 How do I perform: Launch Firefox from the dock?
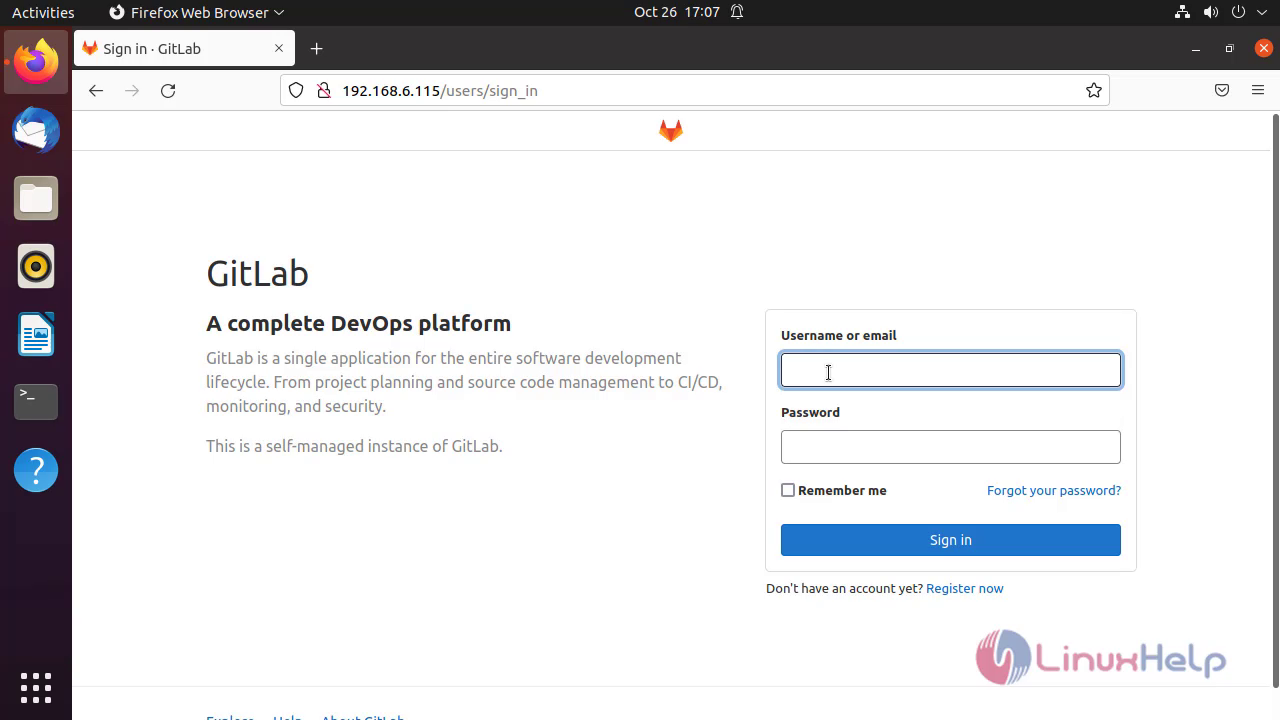coord(36,62)
